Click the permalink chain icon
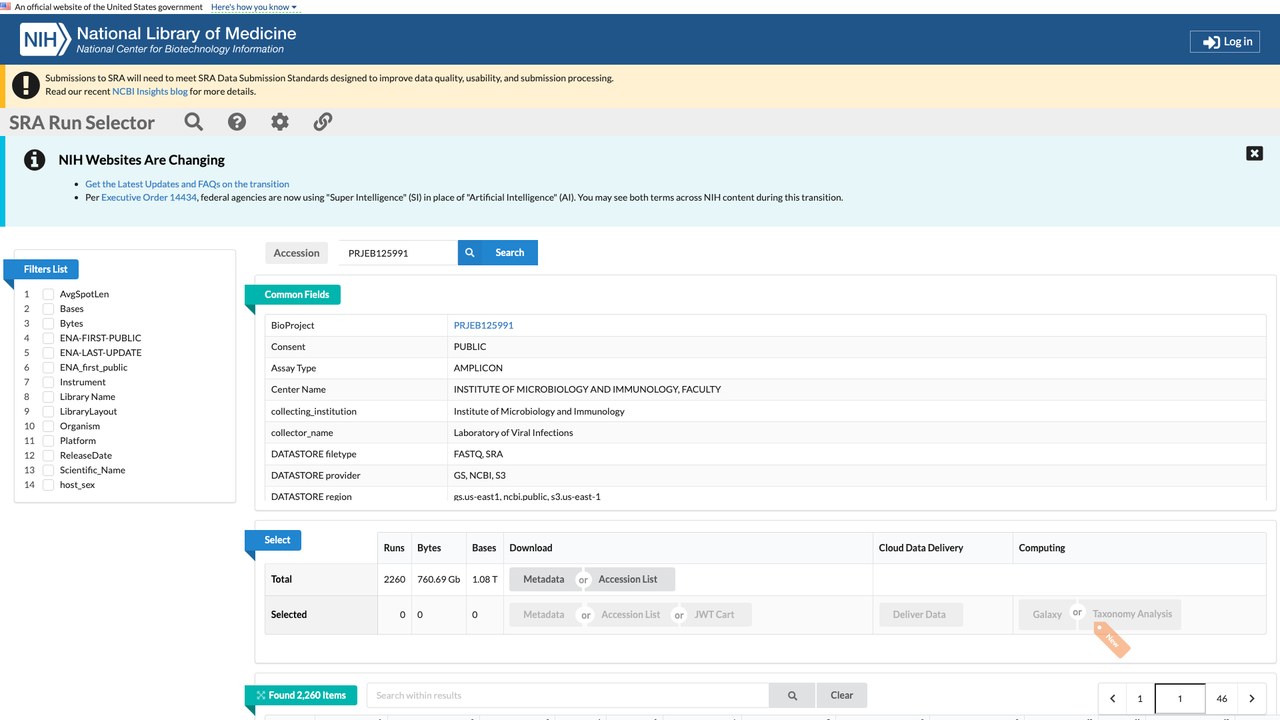1280x720 pixels. 323,122
